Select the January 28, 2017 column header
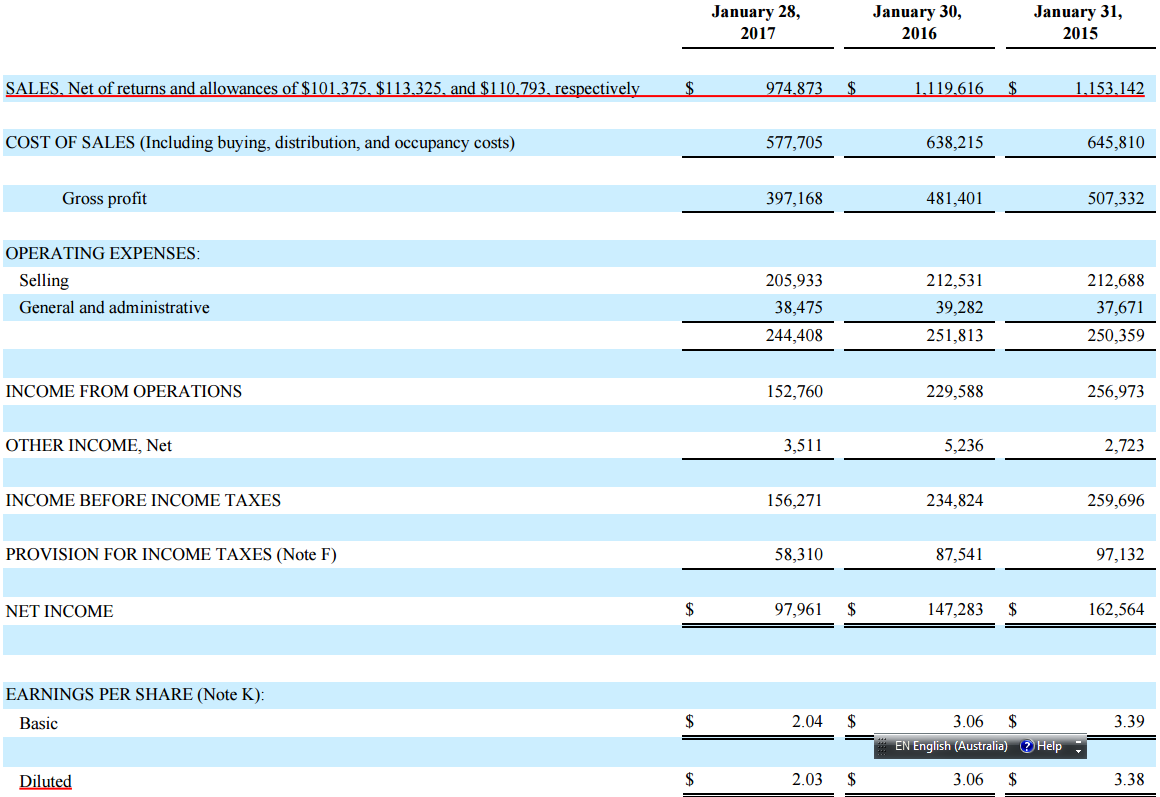The height and width of the screenshot is (797, 1160). click(756, 23)
